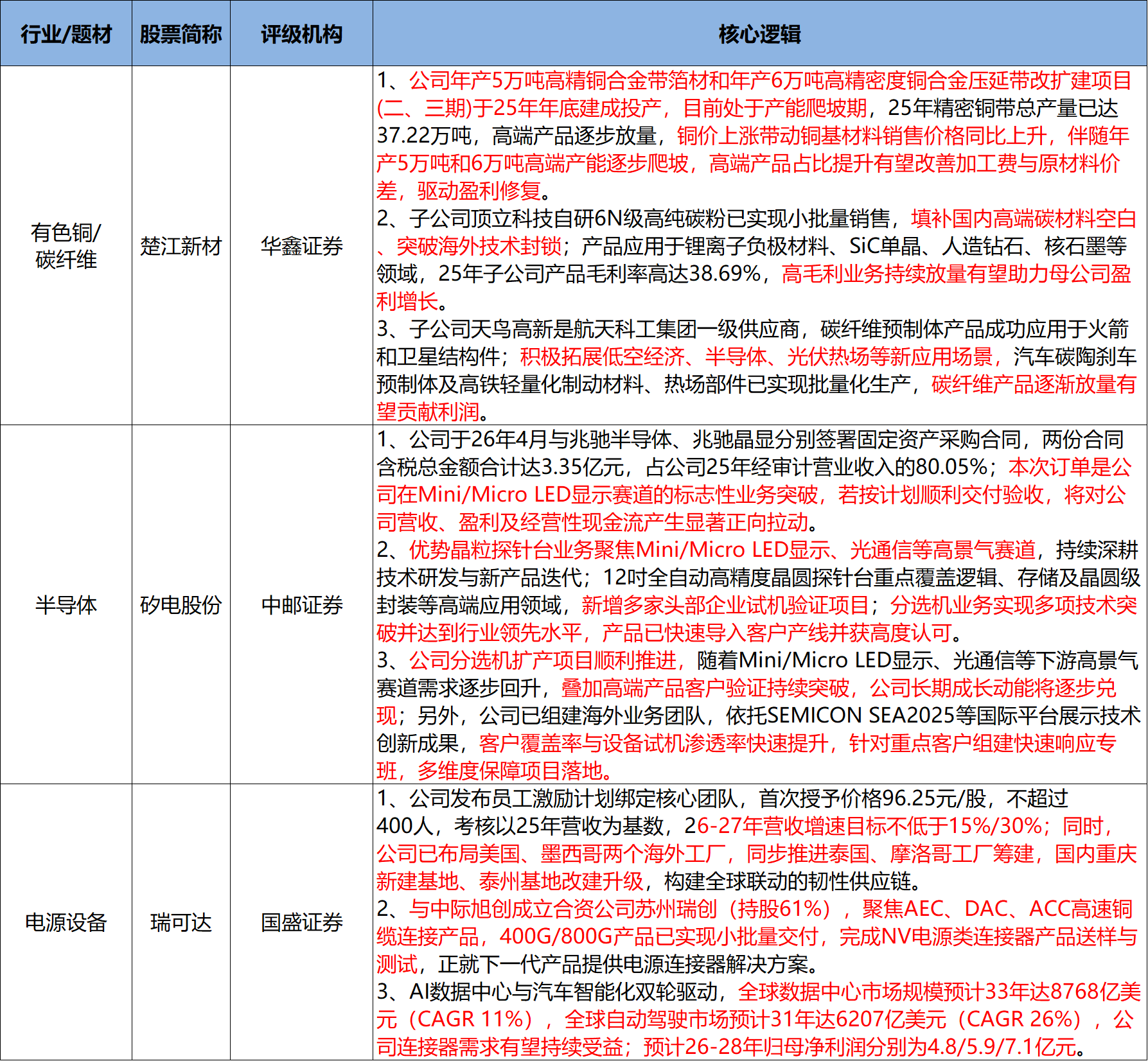This screenshot has width=1148, height=1061.
Task: Select the 电源设备 industry cell
Action: tap(66, 922)
